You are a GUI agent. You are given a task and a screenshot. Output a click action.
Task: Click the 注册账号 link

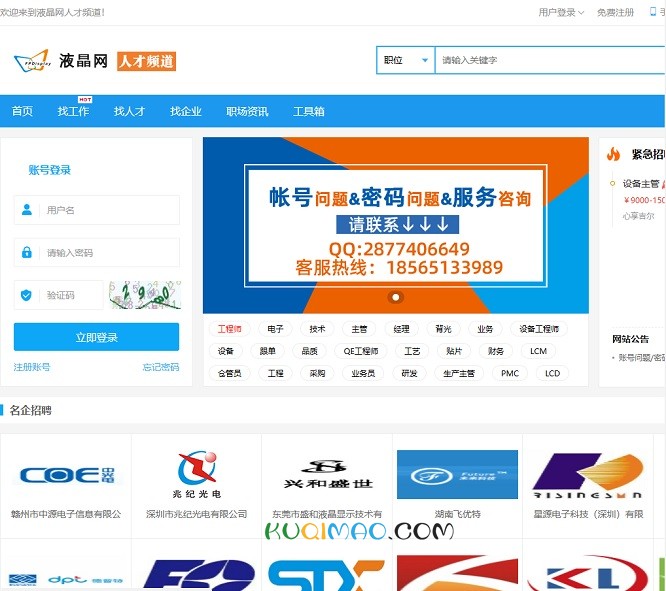click(32, 367)
